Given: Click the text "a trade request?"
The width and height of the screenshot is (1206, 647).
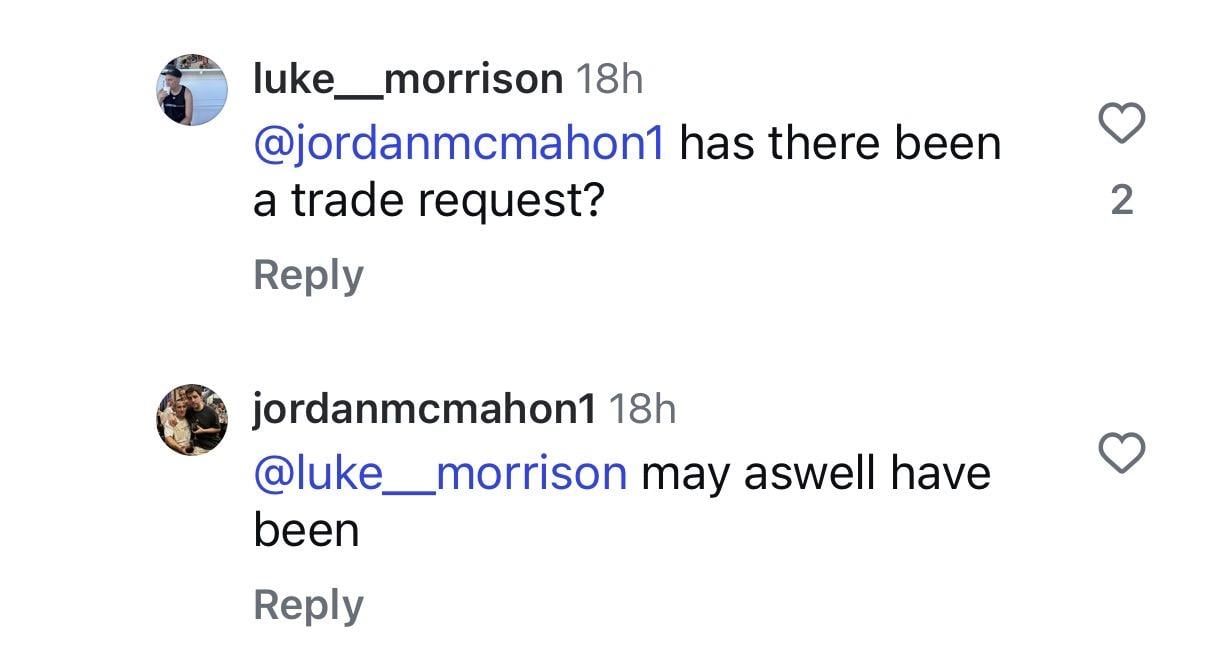Looking at the screenshot, I should pyautogui.click(x=429, y=201).
